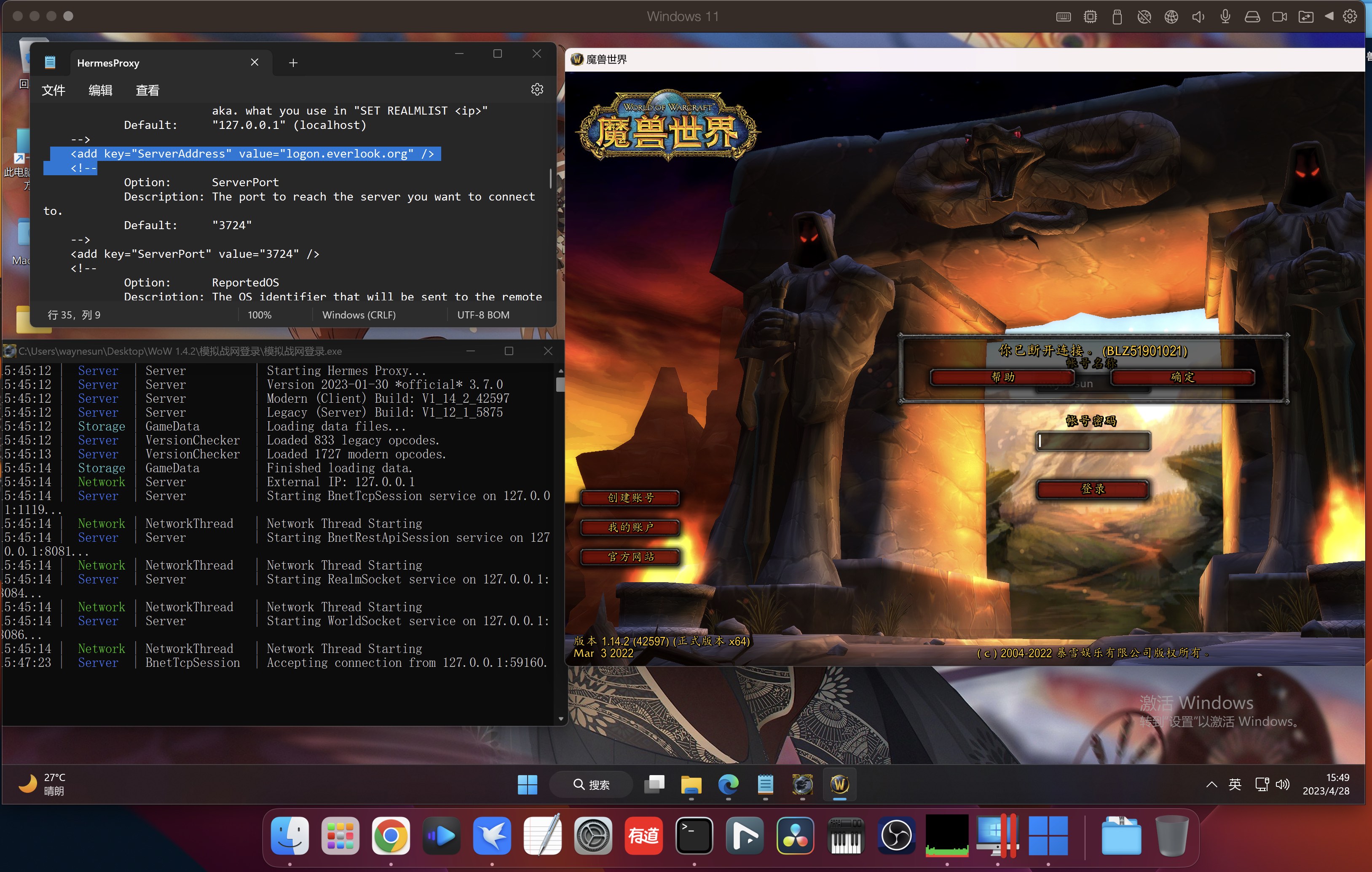1372x872 pixels.
Task: Click the 创建账号 button in WoW
Action: coord(630,497)
